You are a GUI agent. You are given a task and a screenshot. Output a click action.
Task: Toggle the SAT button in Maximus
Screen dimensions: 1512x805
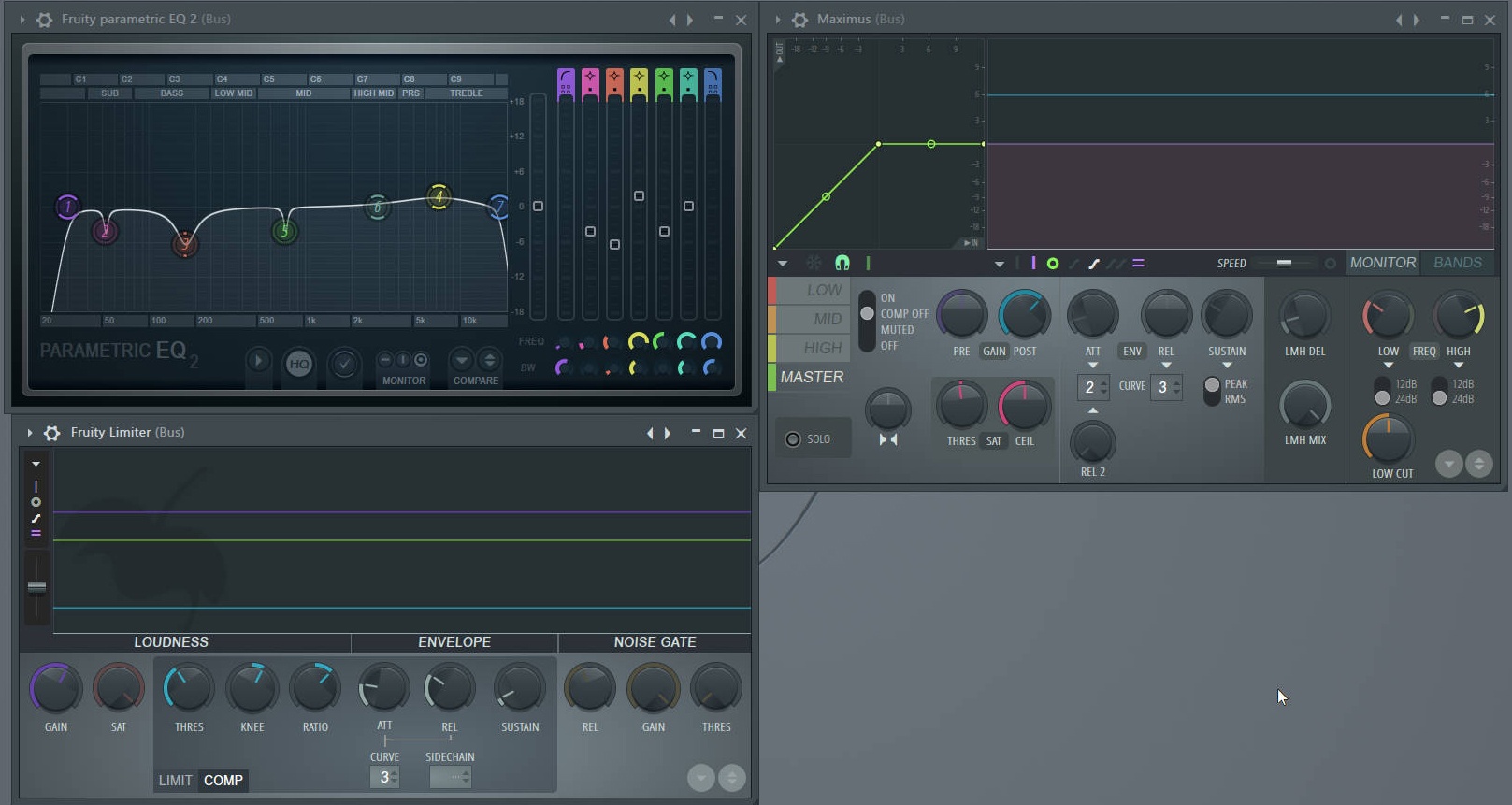pyautogui.click(x=993, y=441)
